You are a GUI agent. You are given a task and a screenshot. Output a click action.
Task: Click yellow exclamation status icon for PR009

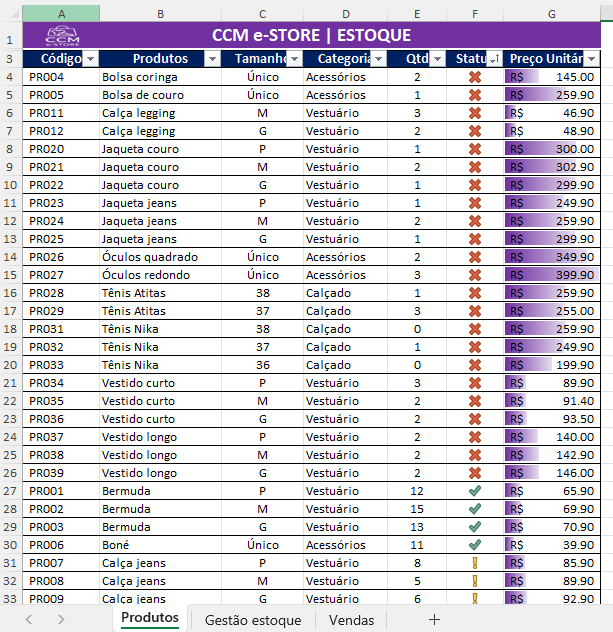pyautogui.click(x=475, y=598)
